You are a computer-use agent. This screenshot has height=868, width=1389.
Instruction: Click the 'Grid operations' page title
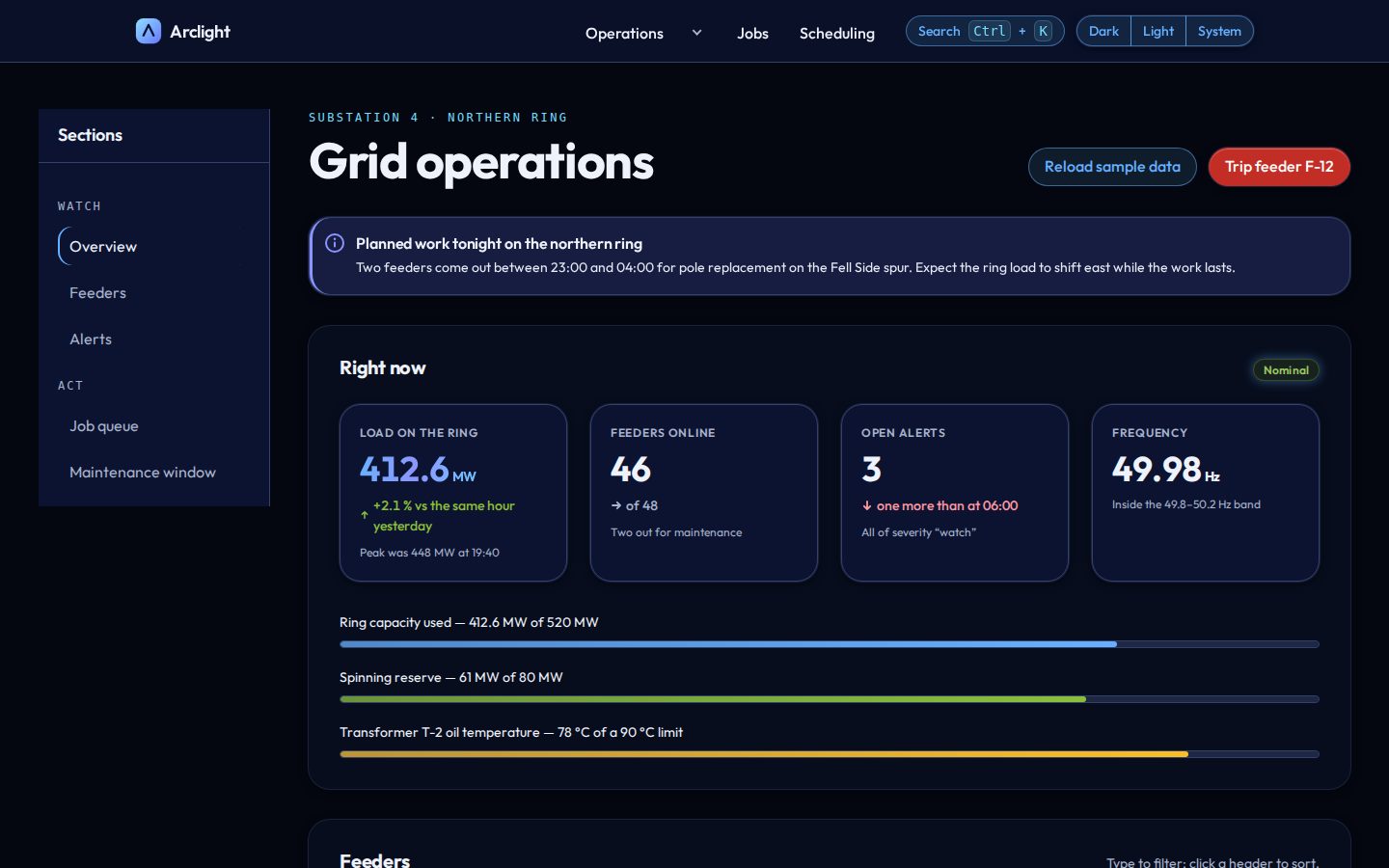(481, 162)
